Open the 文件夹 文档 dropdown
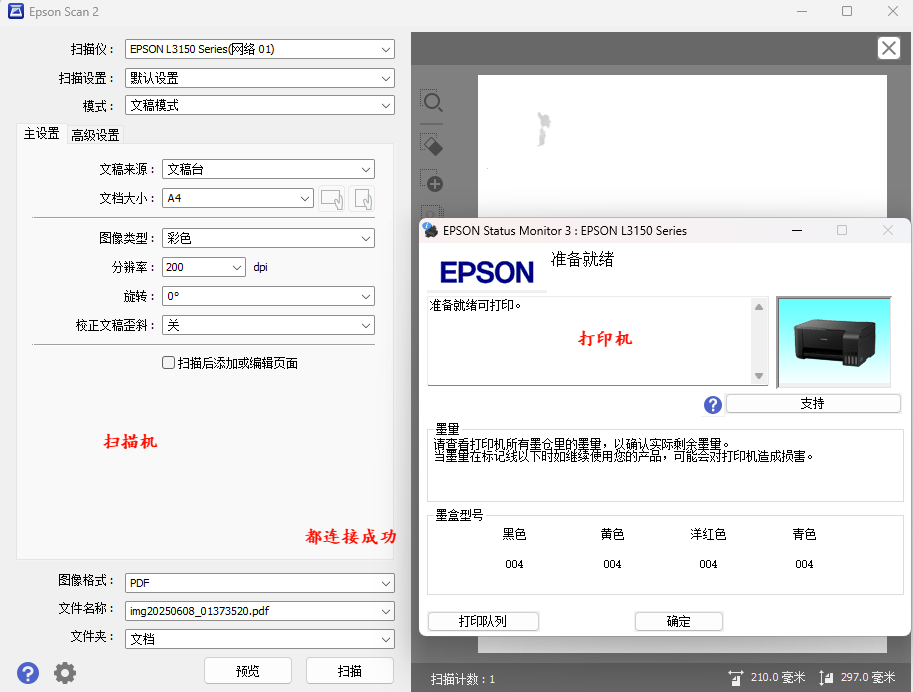 pos(260,639)
